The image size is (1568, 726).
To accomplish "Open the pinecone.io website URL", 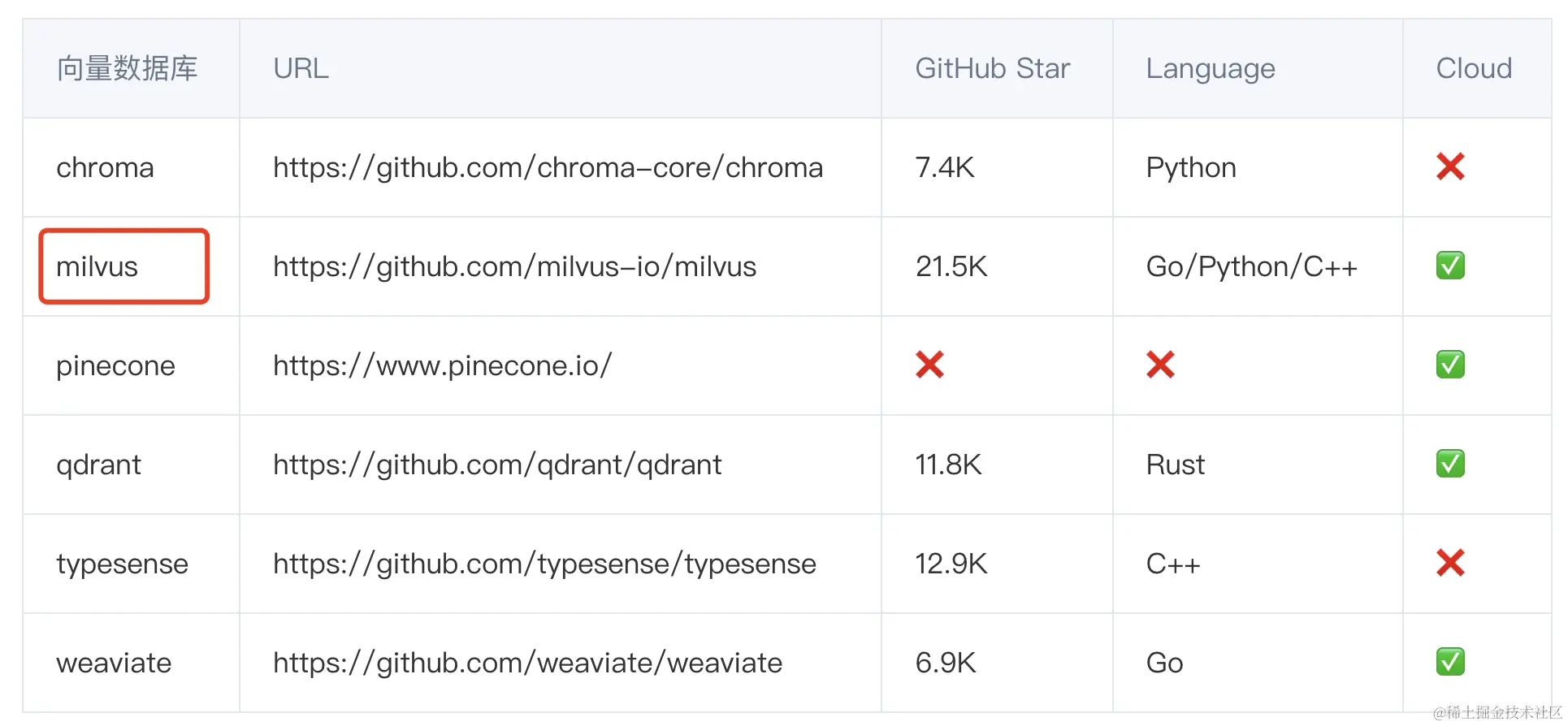I will (x=442, y=365).
